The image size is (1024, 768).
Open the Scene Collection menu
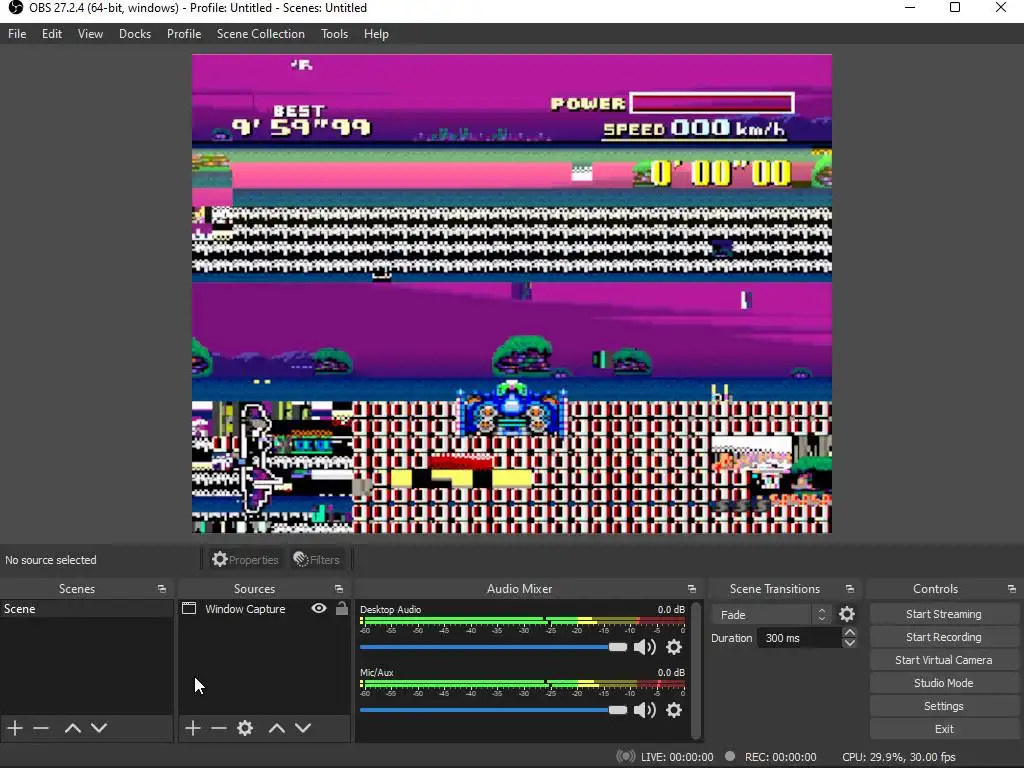click(261, 34)
